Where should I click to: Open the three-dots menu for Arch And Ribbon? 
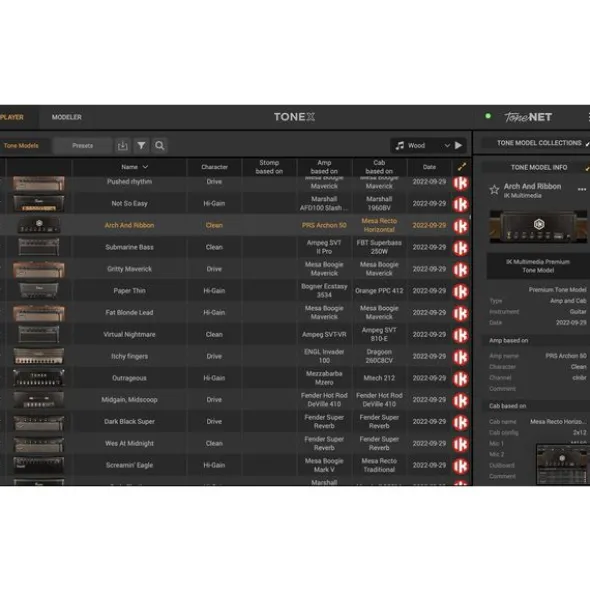pyautogui.click(x=582, y=190)
